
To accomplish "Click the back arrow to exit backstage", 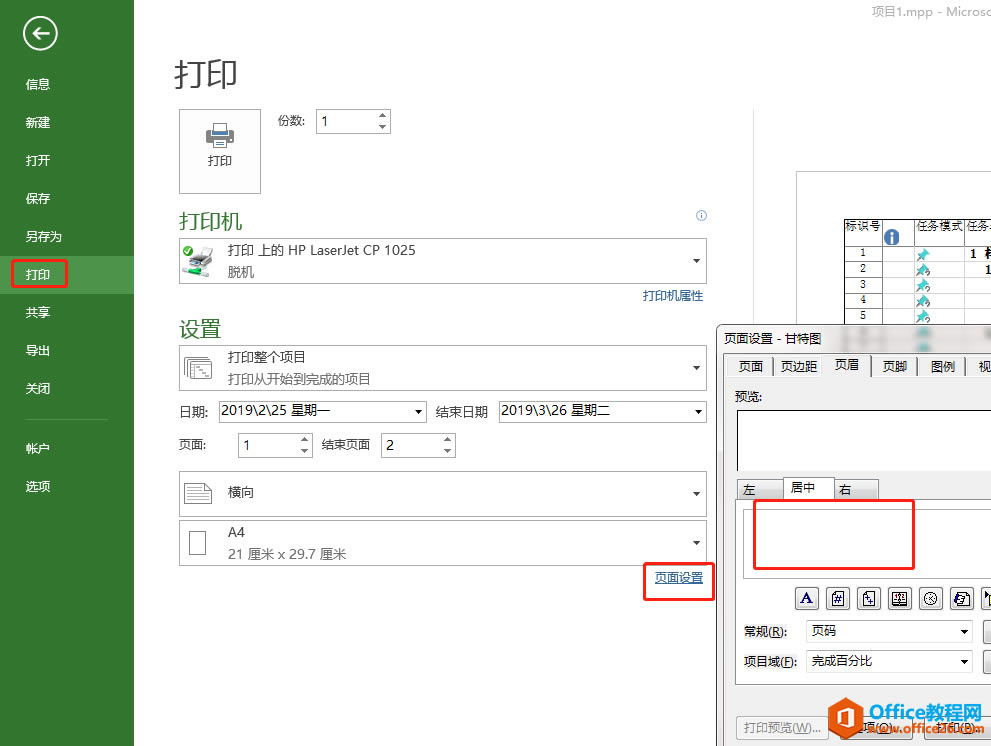I will tap(40, 34).
